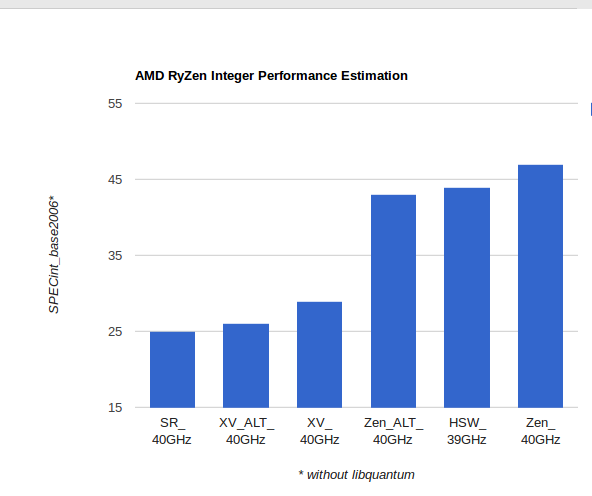Click the 'Zen_ALT_ 40GHz' axis label
Image resolution: width=592 pixels, height=496 pixels.
click(x=393, y=431)
